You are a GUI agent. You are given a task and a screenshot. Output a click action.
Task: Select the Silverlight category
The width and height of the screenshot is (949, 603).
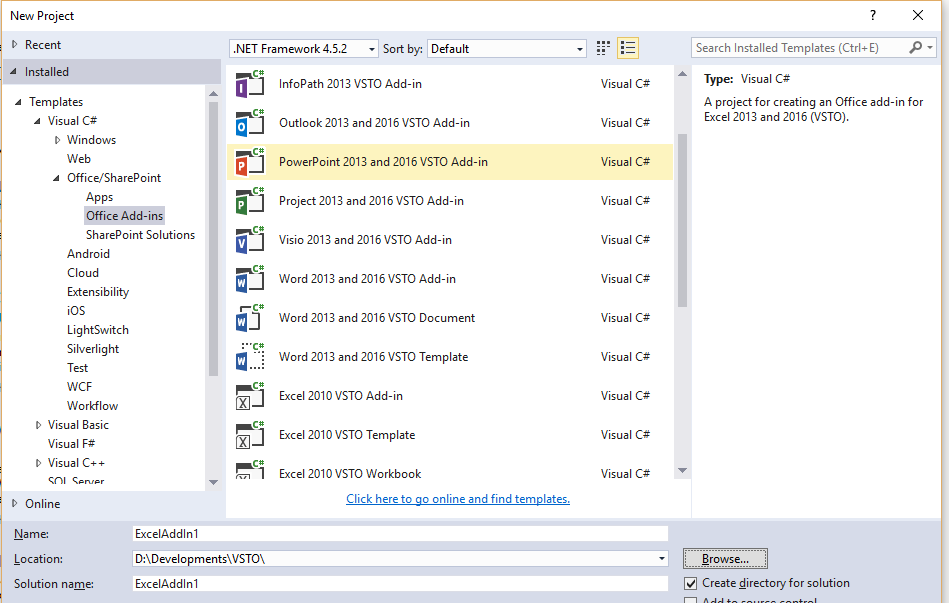[x=93, y=349]
